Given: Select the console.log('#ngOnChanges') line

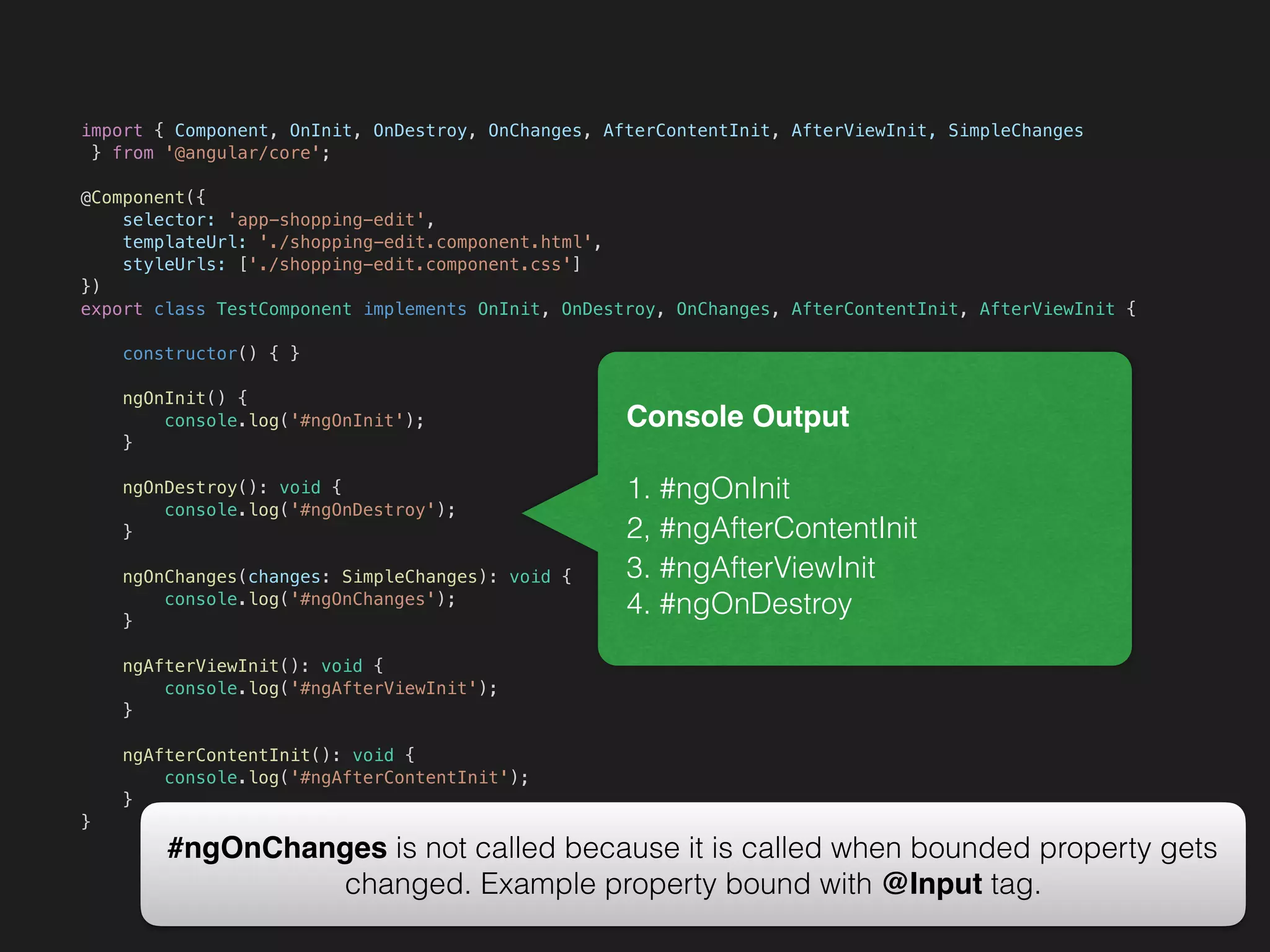Looking at the screenshot, I should pyautogui.click(x=309, y=599).
